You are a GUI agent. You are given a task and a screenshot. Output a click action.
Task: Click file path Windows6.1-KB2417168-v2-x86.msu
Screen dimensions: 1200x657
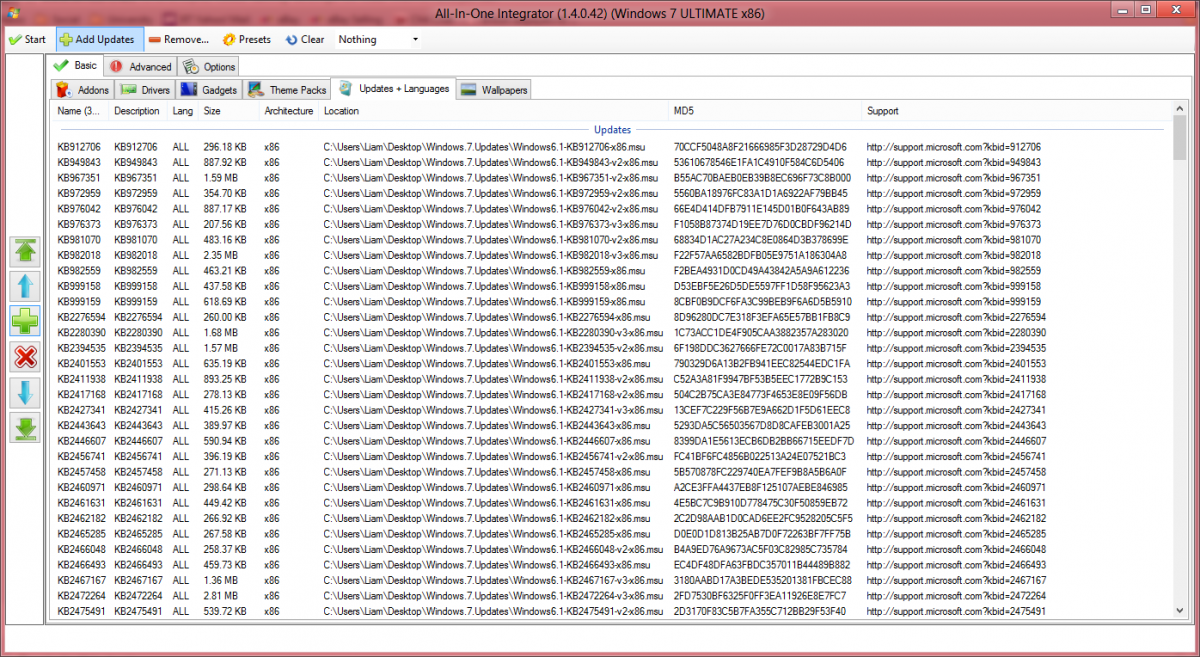coord(494,397)
